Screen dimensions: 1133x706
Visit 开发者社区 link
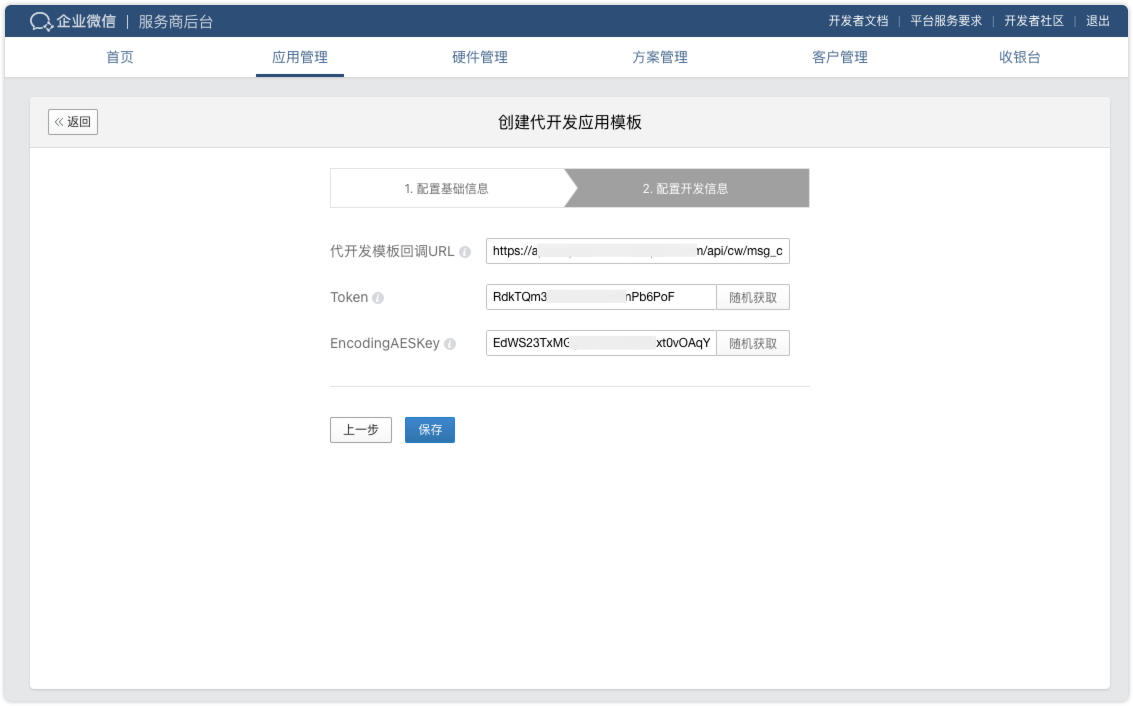1034,21
